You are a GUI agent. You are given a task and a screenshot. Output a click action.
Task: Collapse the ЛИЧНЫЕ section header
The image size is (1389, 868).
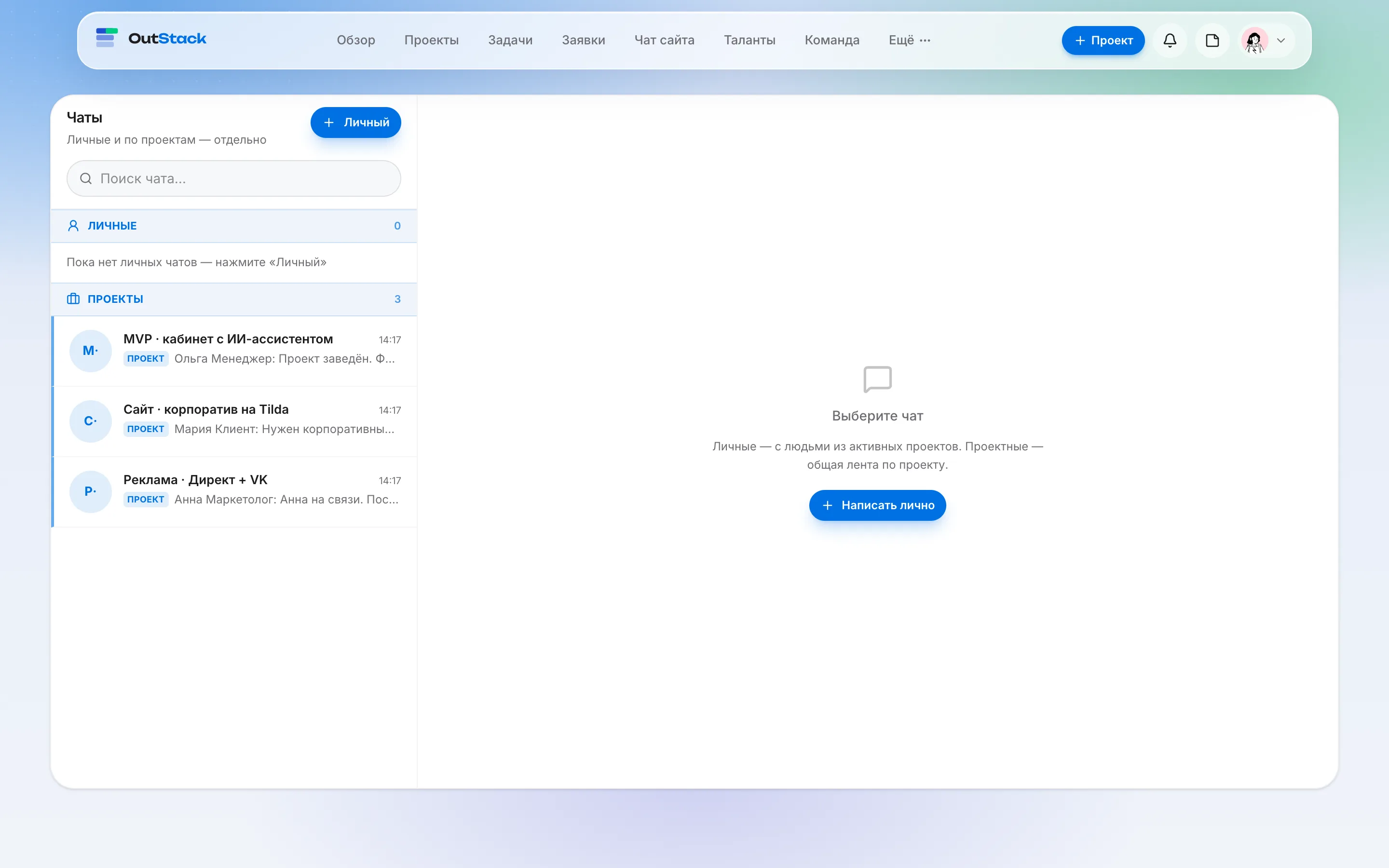(x=233, y=226)
